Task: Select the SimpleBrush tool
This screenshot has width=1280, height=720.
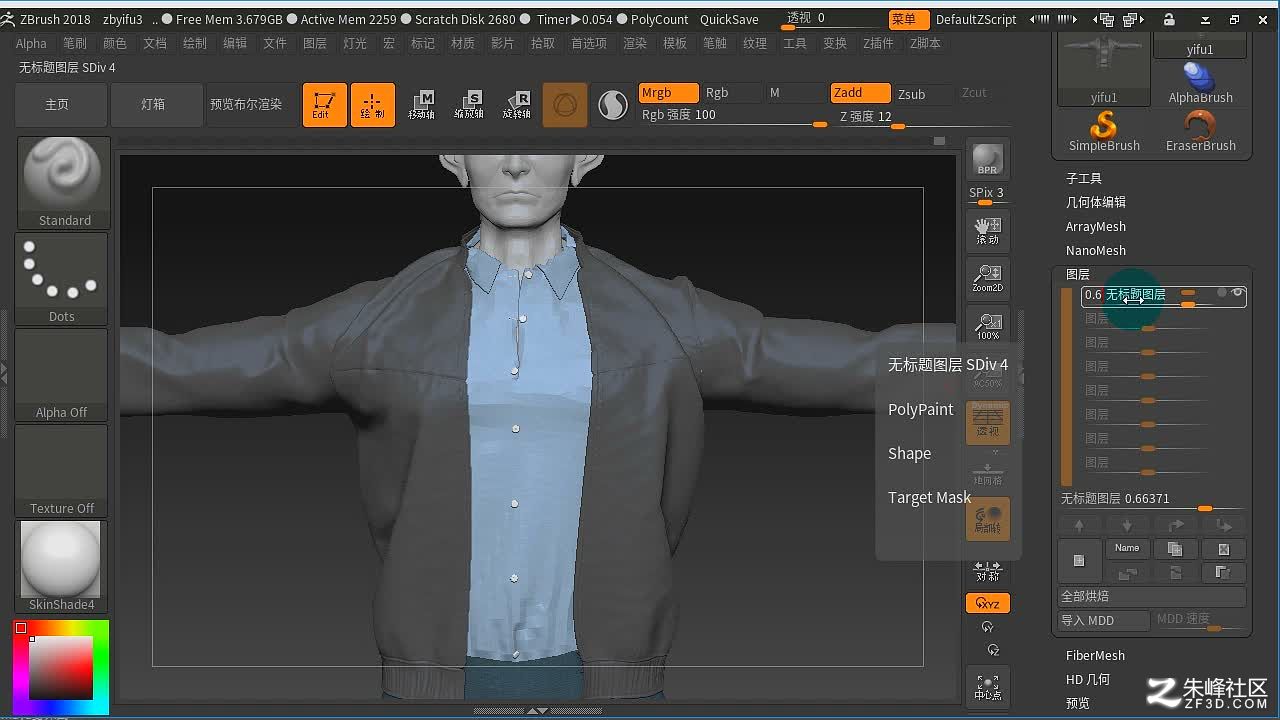Action: (1104, 132)
